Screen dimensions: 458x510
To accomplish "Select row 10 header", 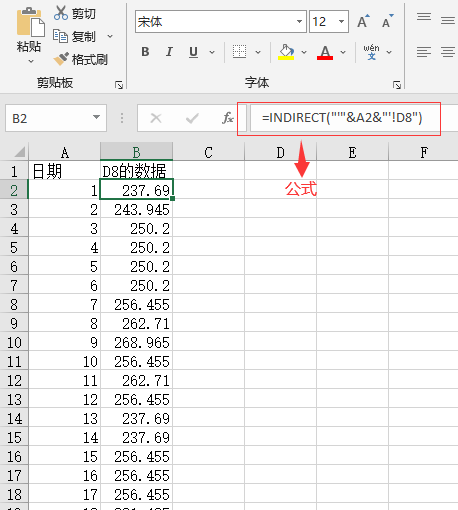I will coord(14,342).
